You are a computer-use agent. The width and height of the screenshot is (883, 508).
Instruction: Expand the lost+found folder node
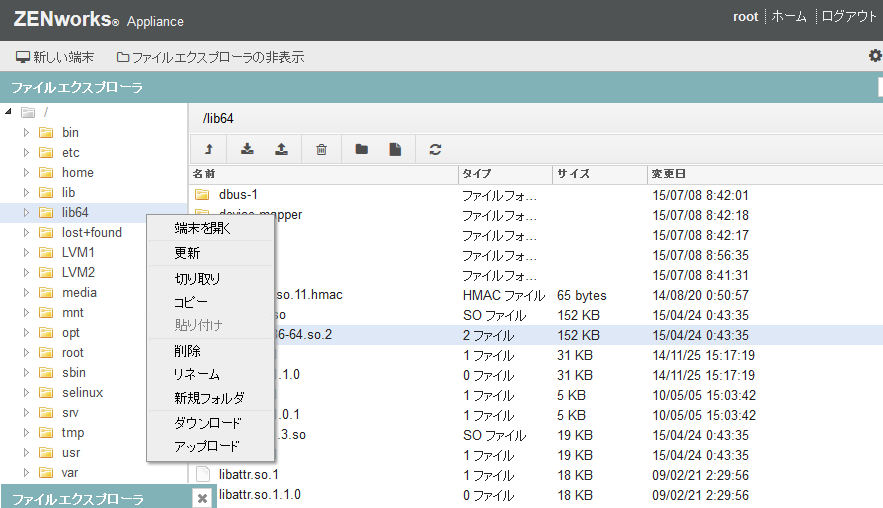[26, 232]
